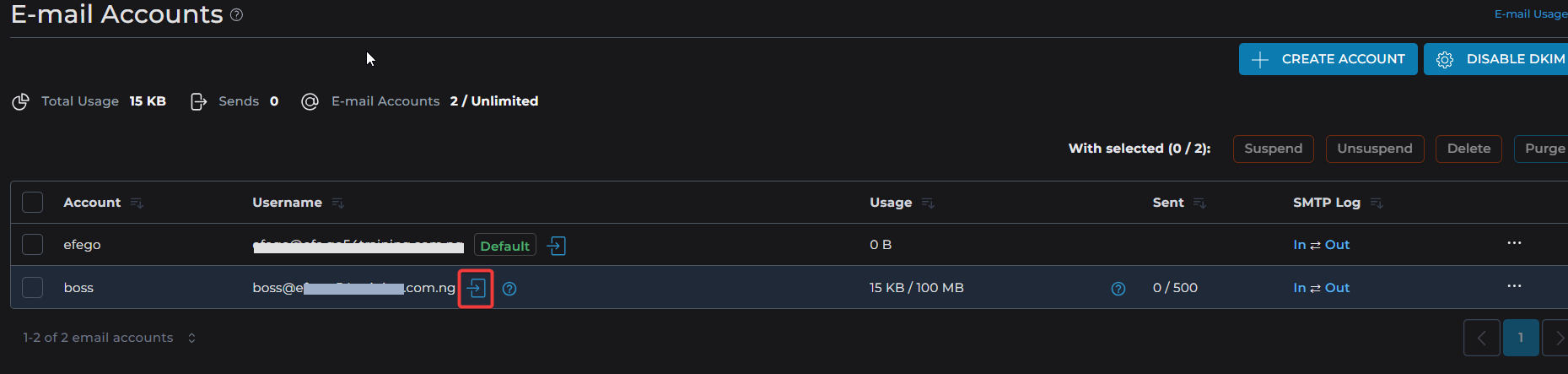The image size is (1568, 374).
Task: Click the Disable DKIM button
Action: click(1499, 59)
